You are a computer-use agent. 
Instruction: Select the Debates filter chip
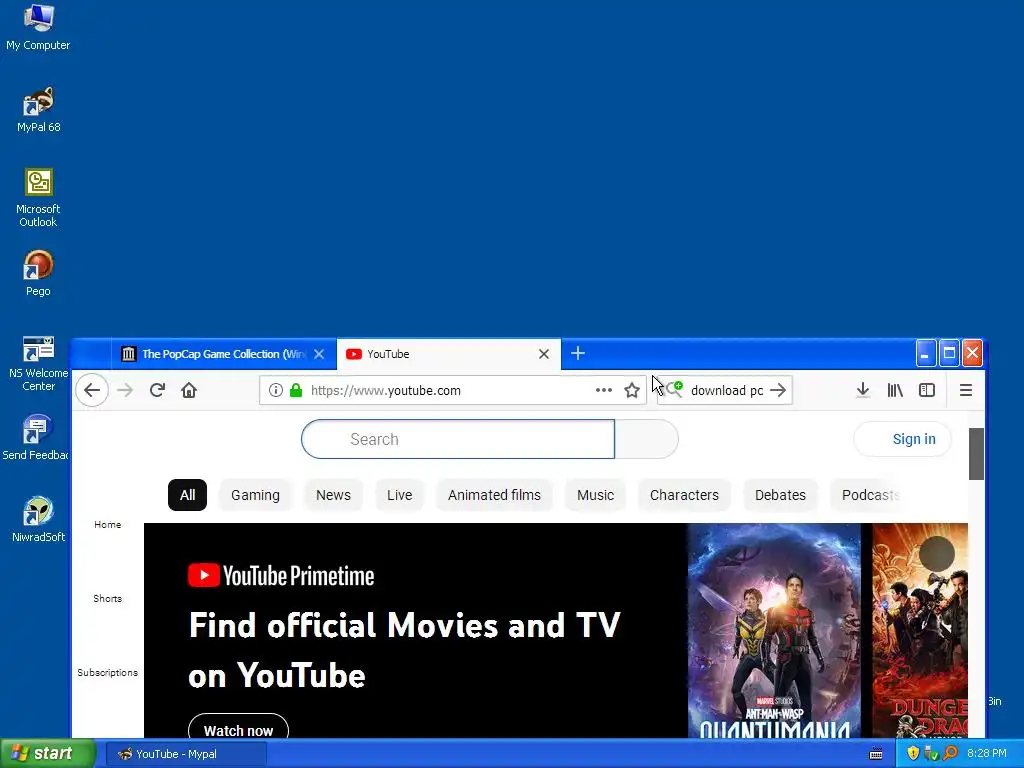coord(780,495)
